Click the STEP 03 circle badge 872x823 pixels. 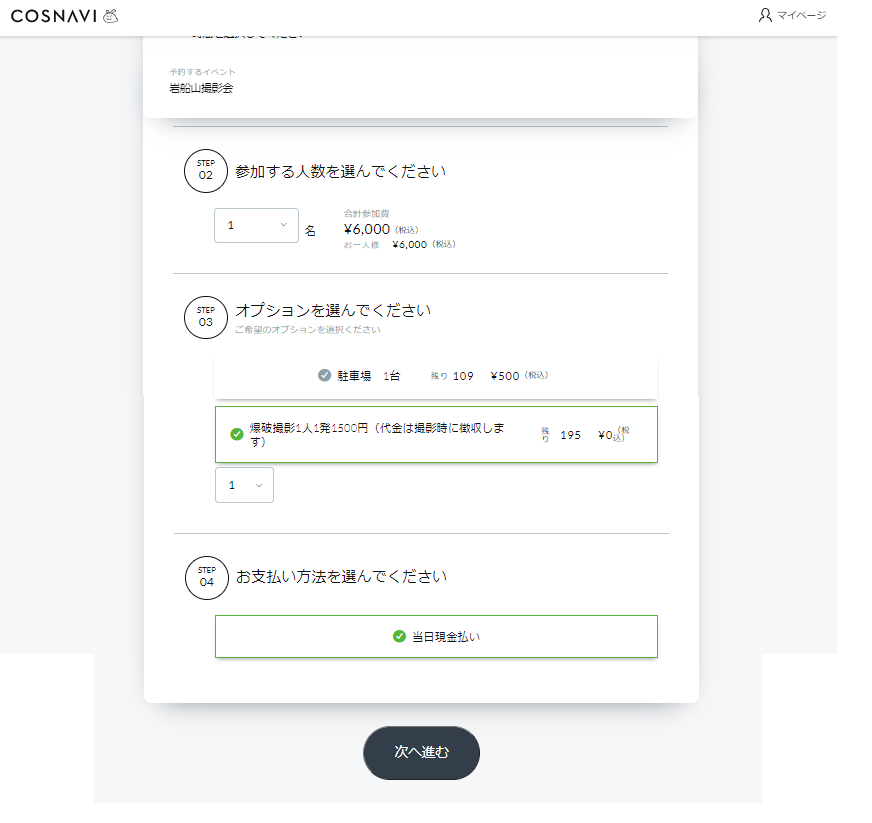[x=206, y=318]
